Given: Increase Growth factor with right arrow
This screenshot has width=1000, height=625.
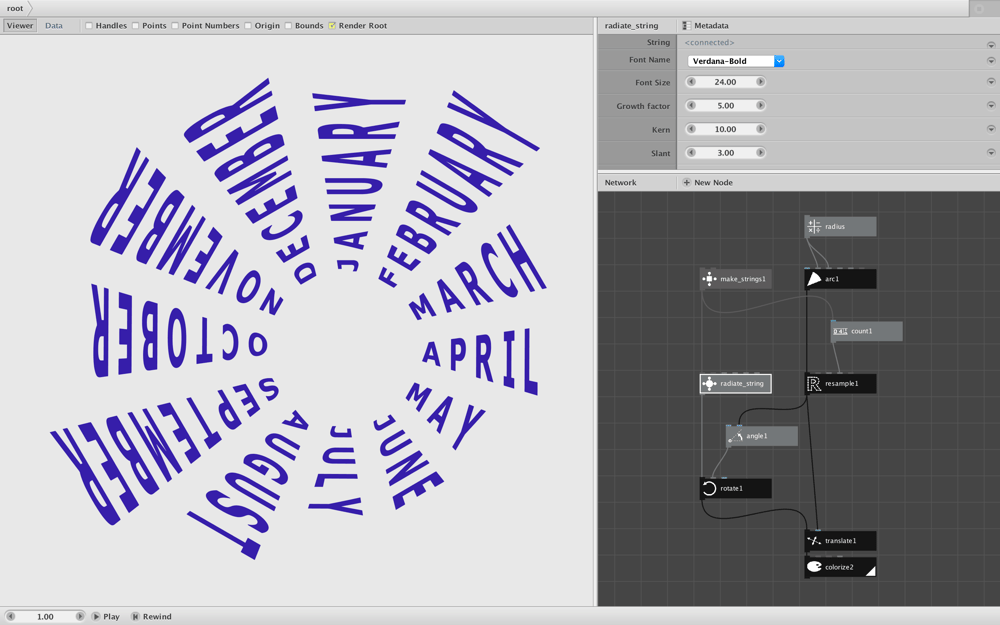Looking at the screenshot, I should click(x=760, y=105).
